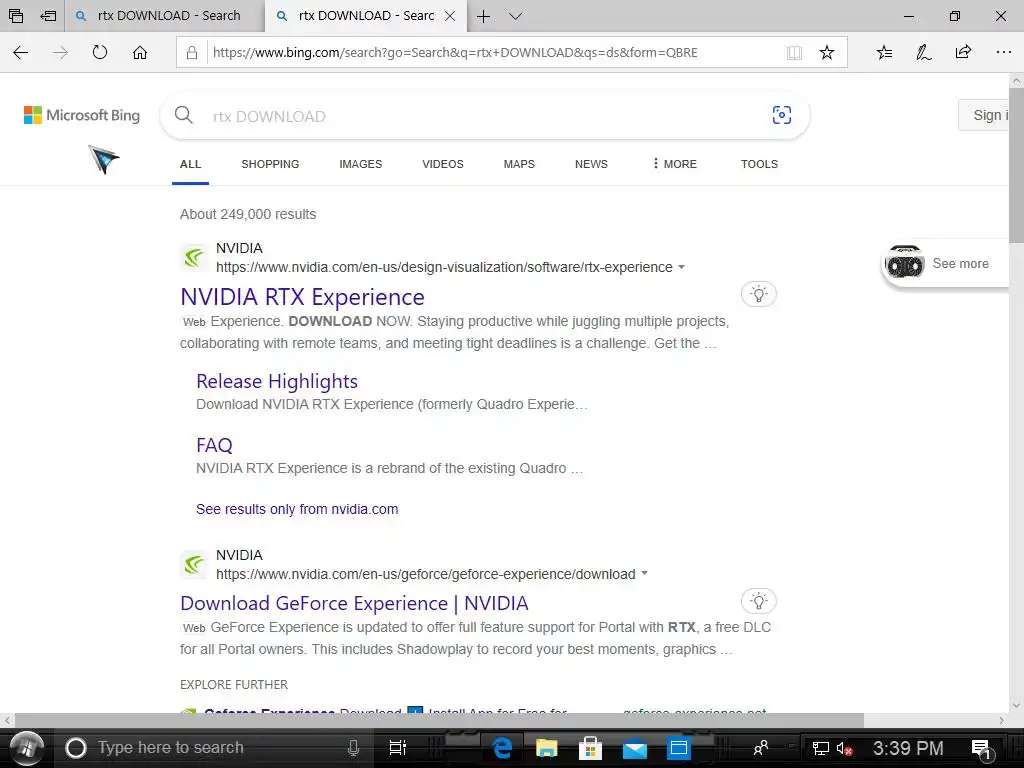Show tab previews chevron
This screenshot has width=1024, height=768.
click(x=515, y=16)
